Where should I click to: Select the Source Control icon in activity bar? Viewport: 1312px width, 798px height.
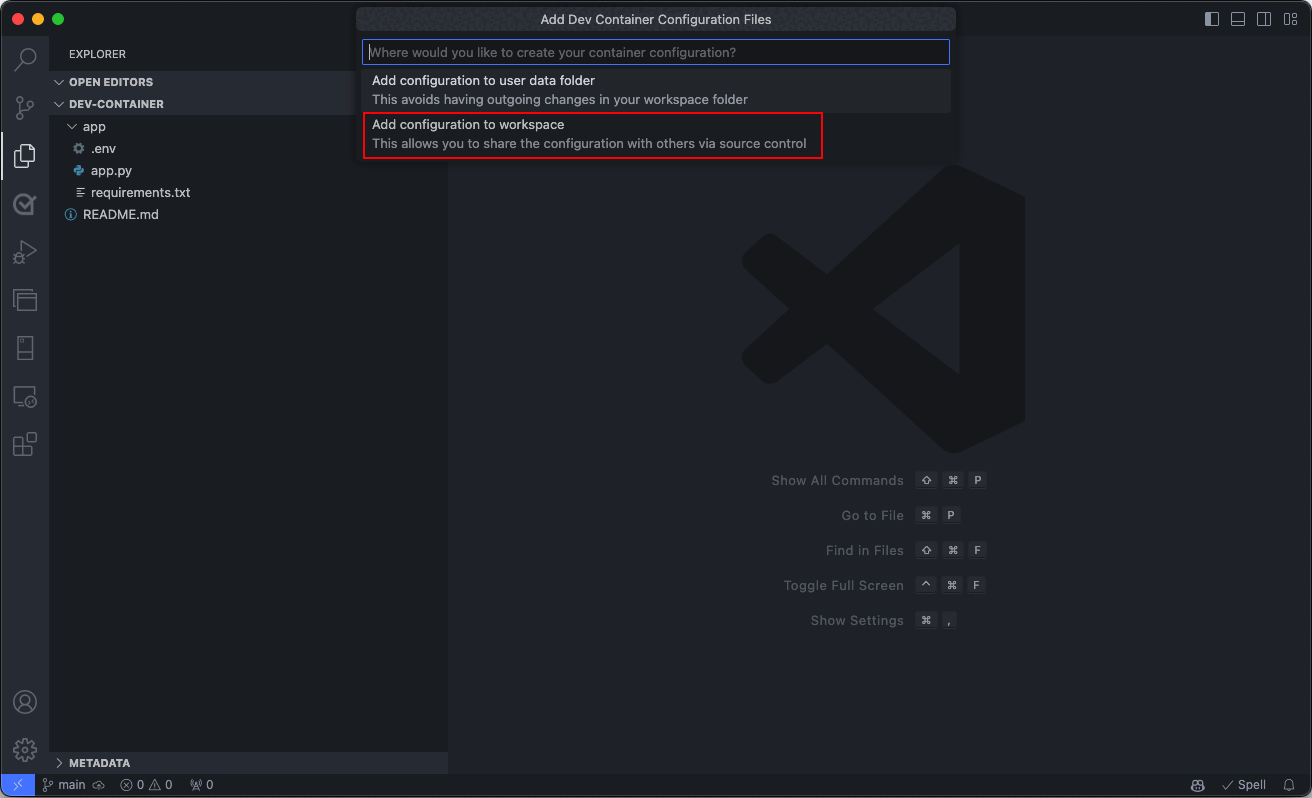click(26, 107)
